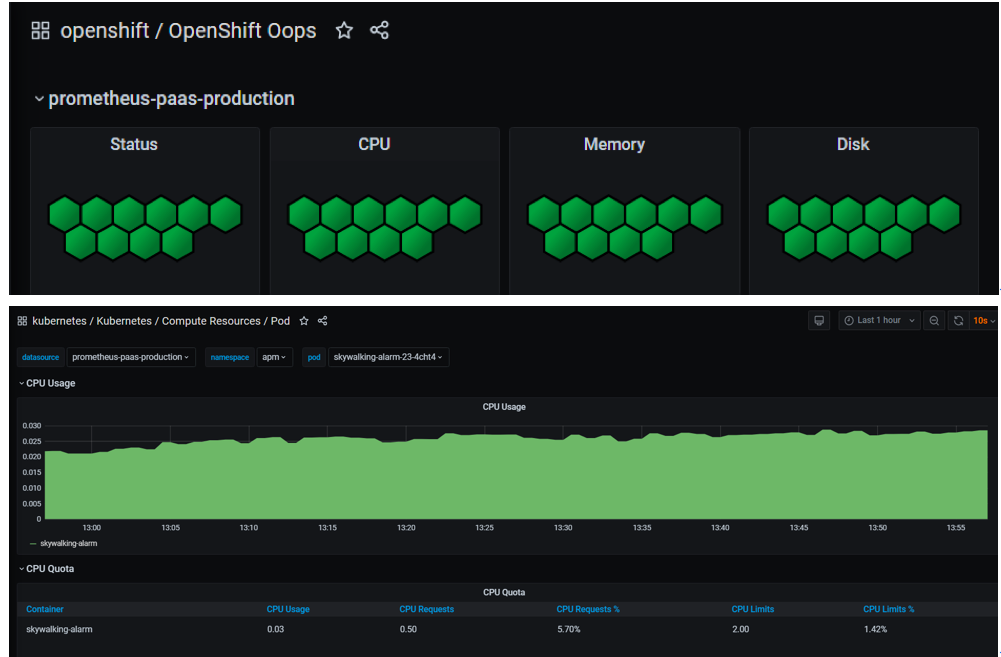
Task: Click the datasource variable label
Action: pos(40,357)
